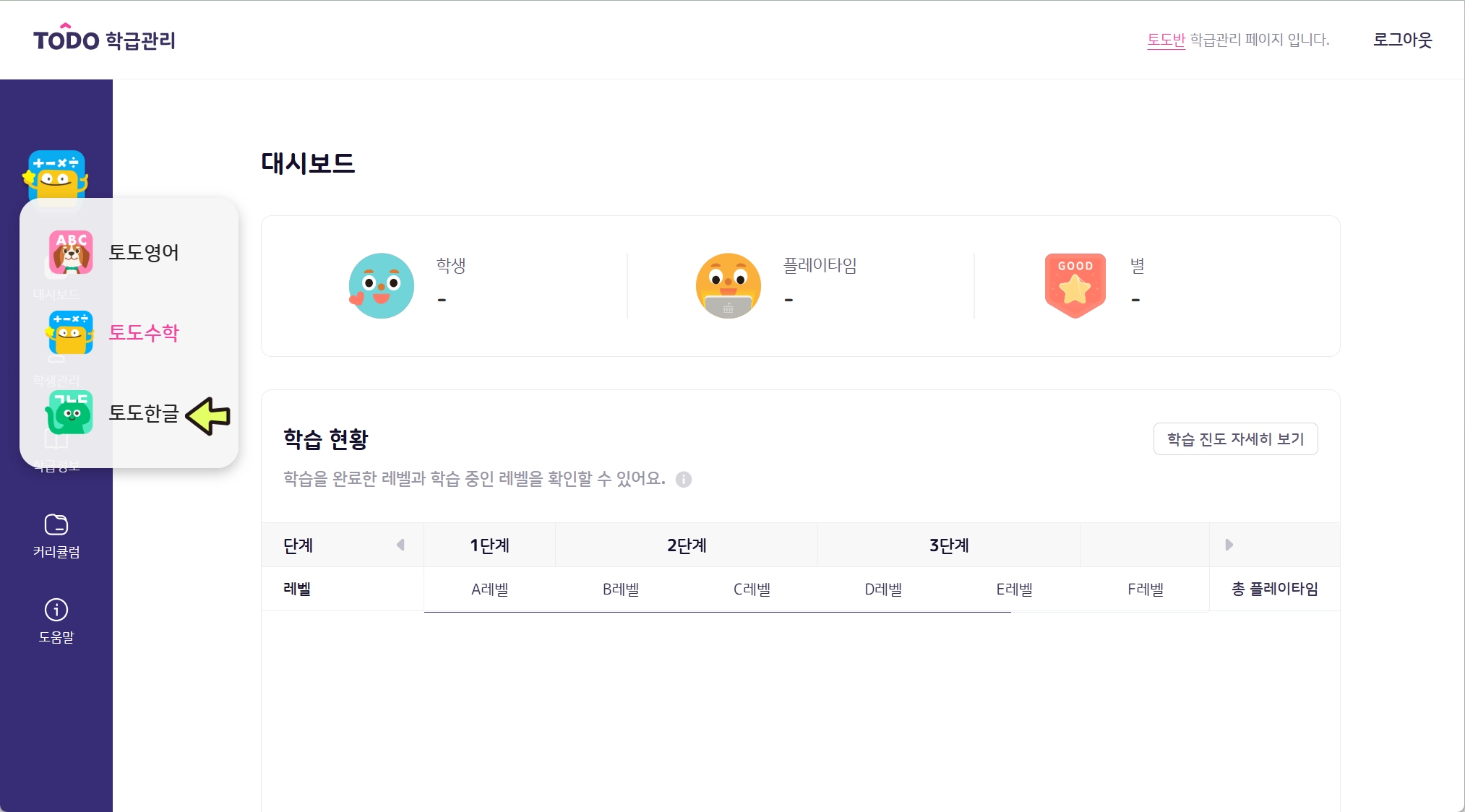Open the 도움말 info icon

pos(56,610)
